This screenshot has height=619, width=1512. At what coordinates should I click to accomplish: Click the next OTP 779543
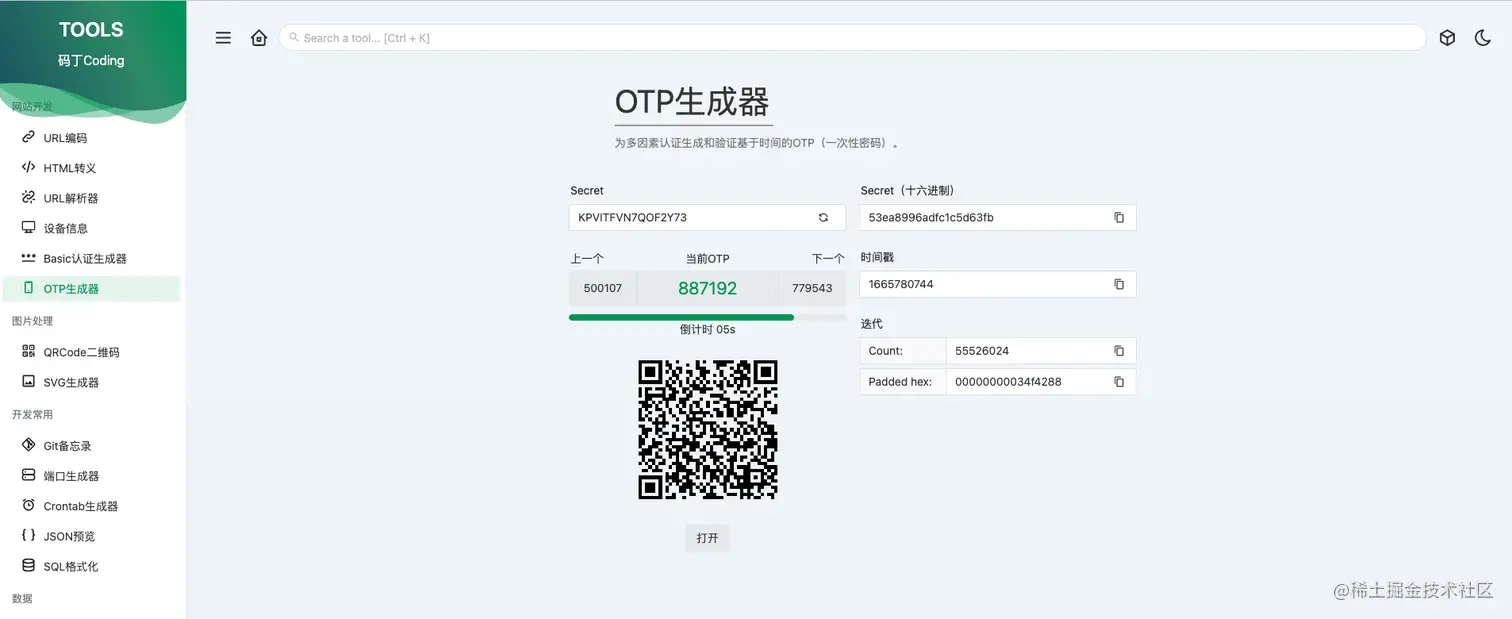click(812, 288)
